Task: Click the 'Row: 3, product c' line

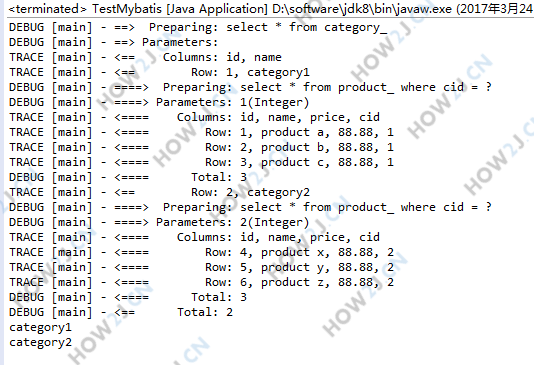Action: (201, 162)
